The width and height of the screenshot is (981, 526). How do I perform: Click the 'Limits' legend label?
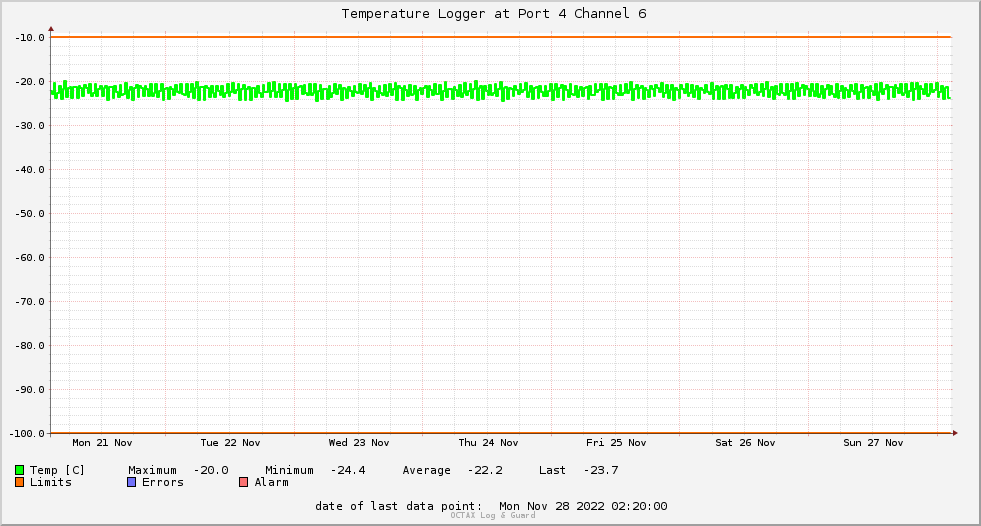coord(51,482)
